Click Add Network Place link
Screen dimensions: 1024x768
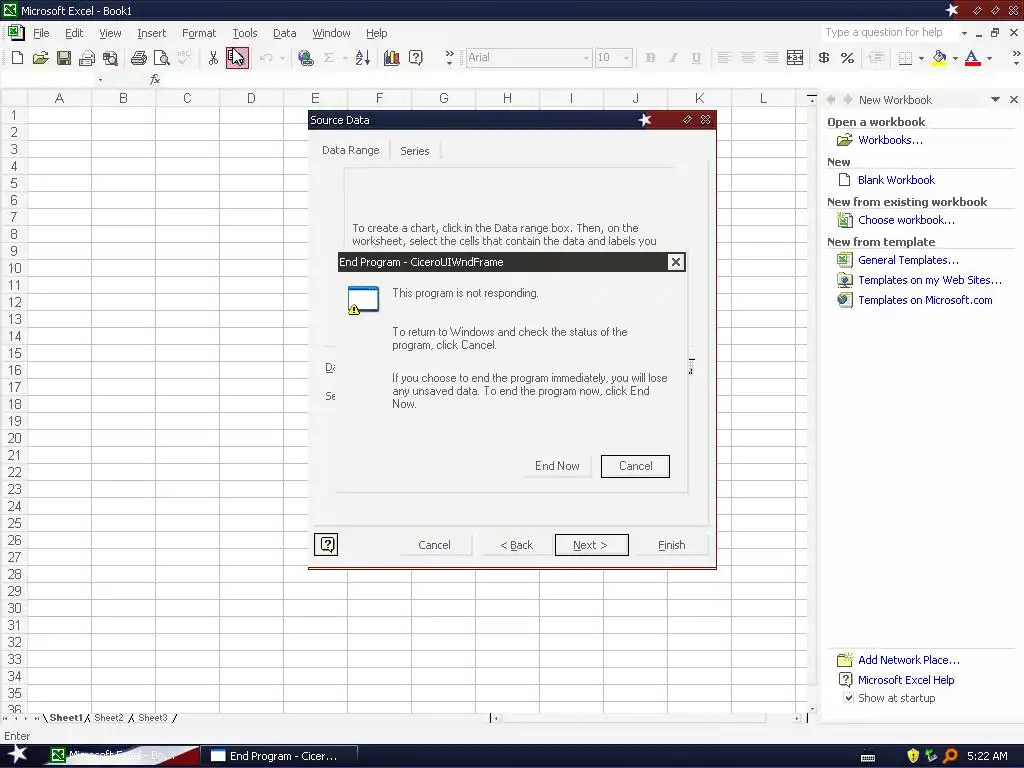908,660
